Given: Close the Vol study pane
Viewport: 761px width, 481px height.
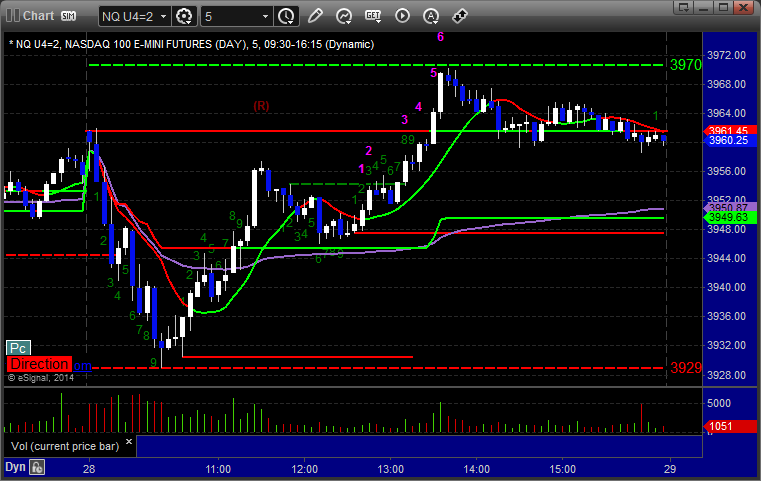Looking at the screenshot, I should tap(129, 442).
